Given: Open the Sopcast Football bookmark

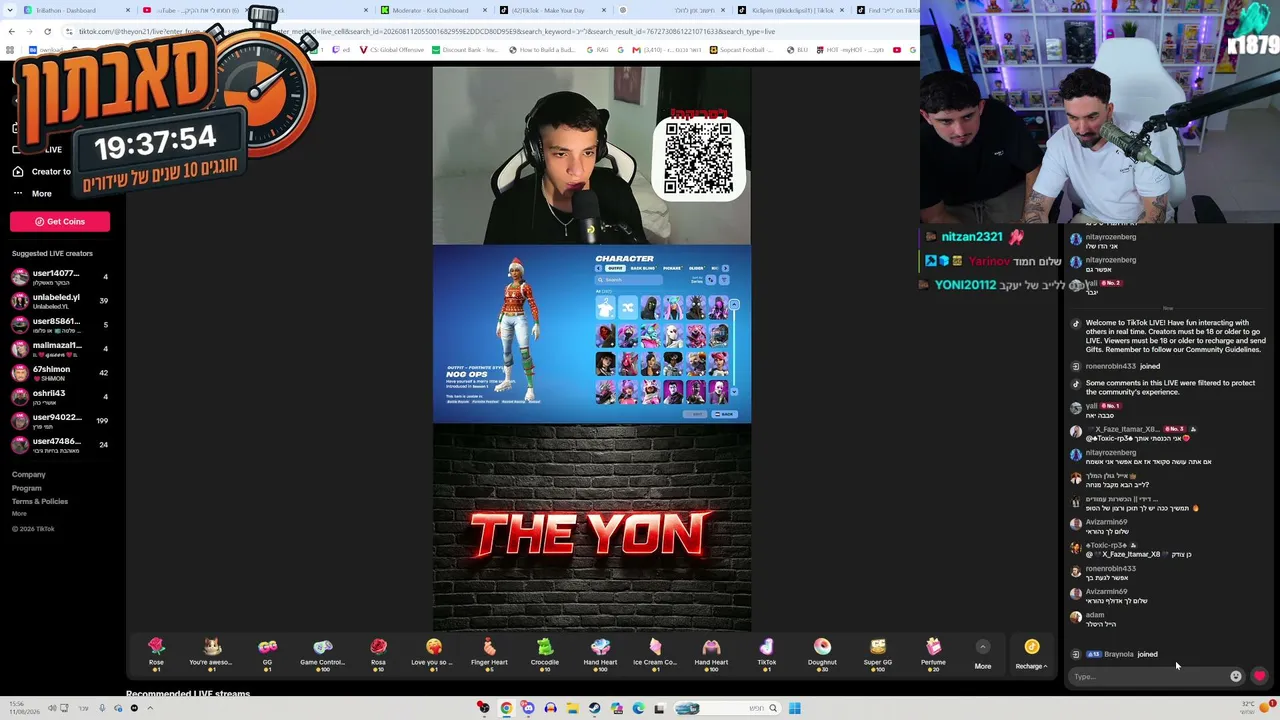Looking at the screenshot, I should [741, 50].
